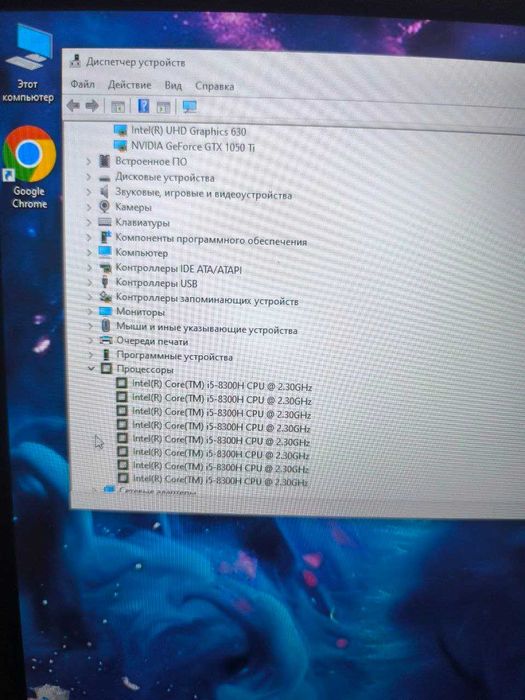Select NVIDIA GeForce GTX 1050 Ti adapter
This screenshot has width=525, height=700.
193,146
